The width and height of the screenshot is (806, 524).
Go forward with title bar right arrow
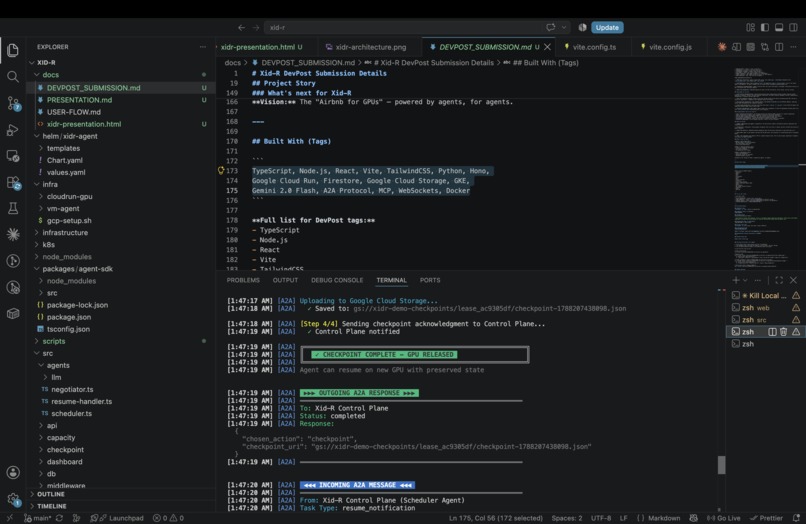pos(255,27)
